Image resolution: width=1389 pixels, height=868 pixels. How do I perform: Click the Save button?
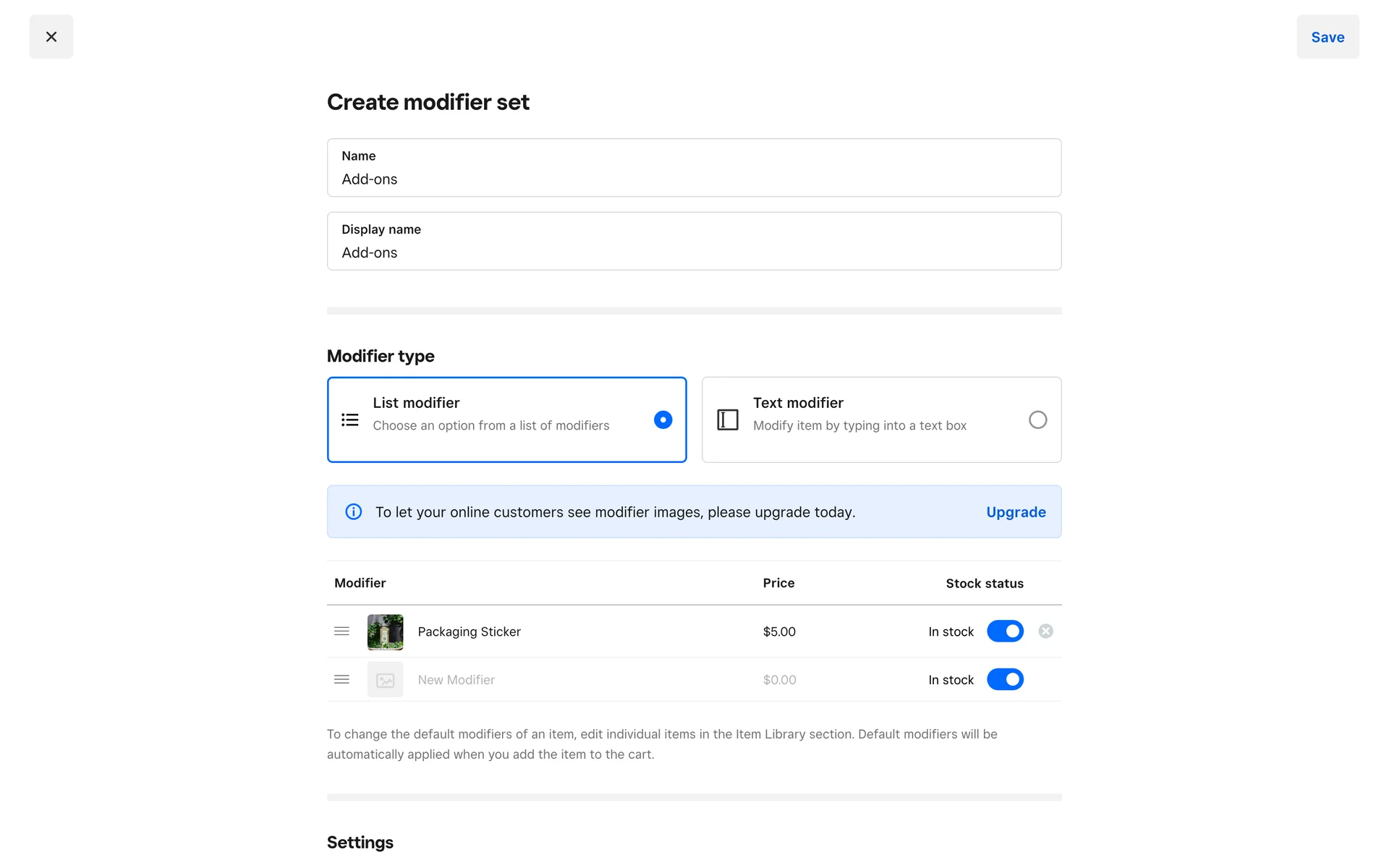(1327, 37)
